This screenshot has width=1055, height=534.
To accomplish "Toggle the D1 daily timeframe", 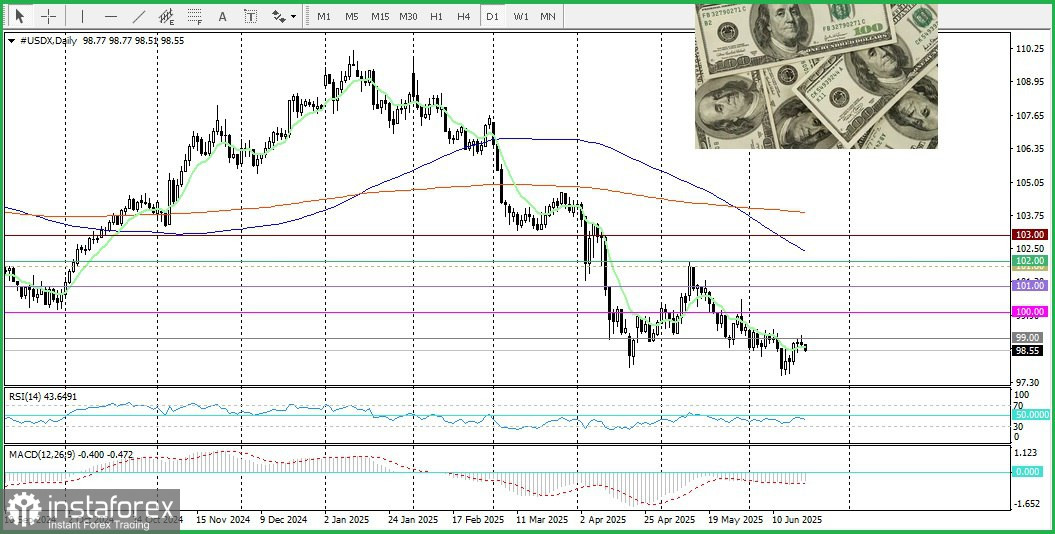I will 492,16.
